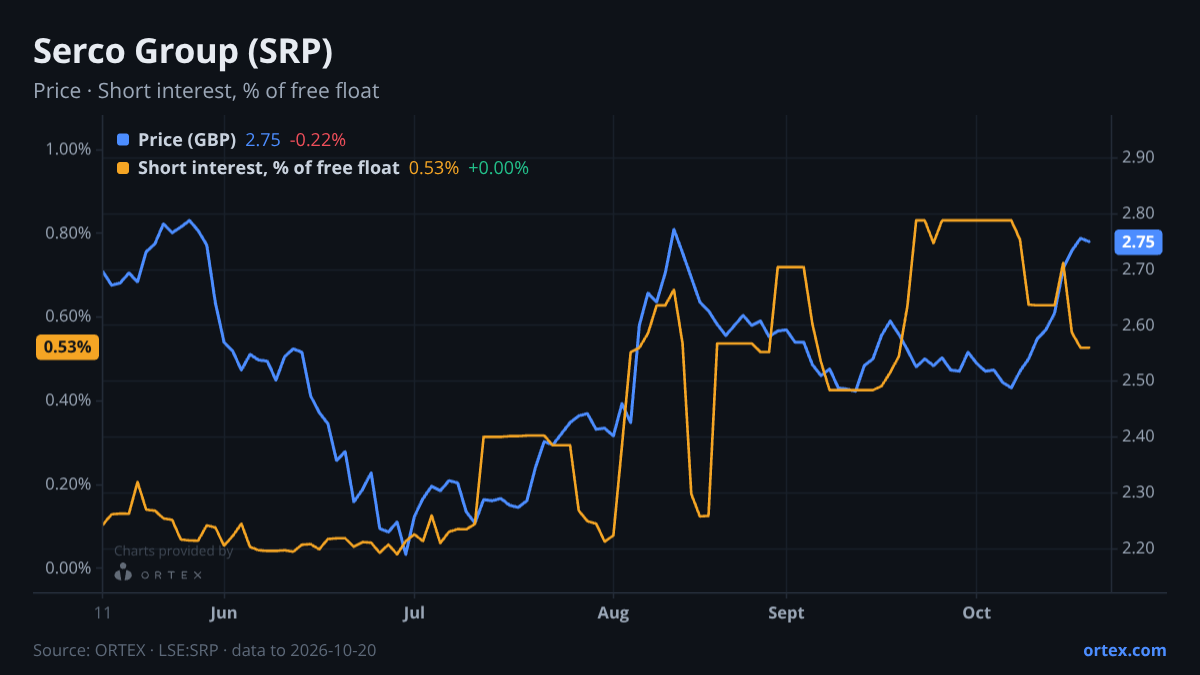Click the 0.60% left axis label

tap(69, 317)
